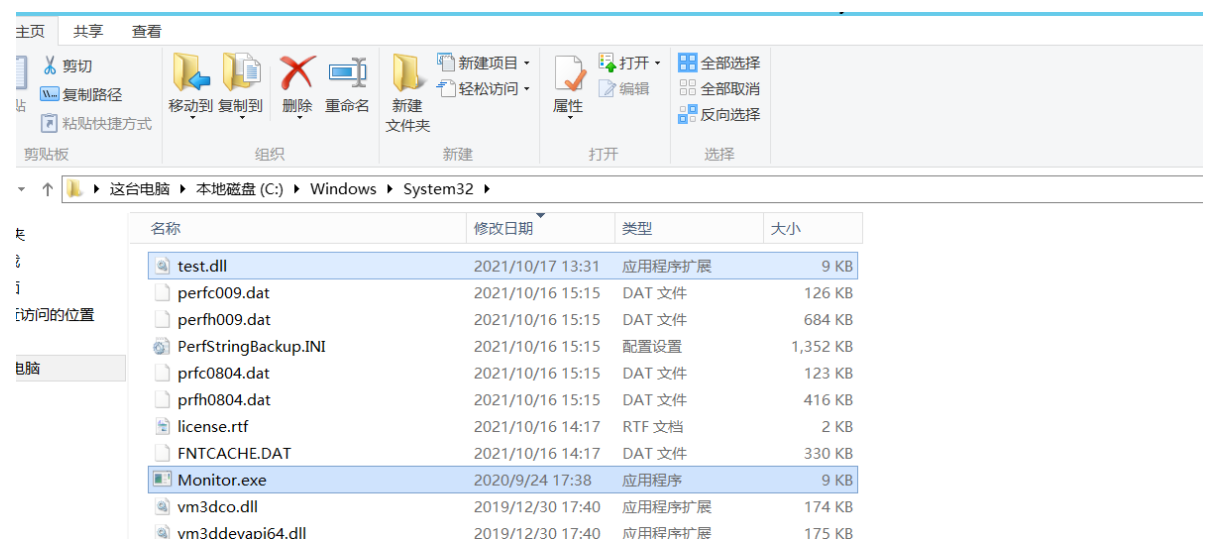The width and height of the screenshot is (1214, 554).
Task: Click the Monitor.exe application icon
Action: (162, 480)
